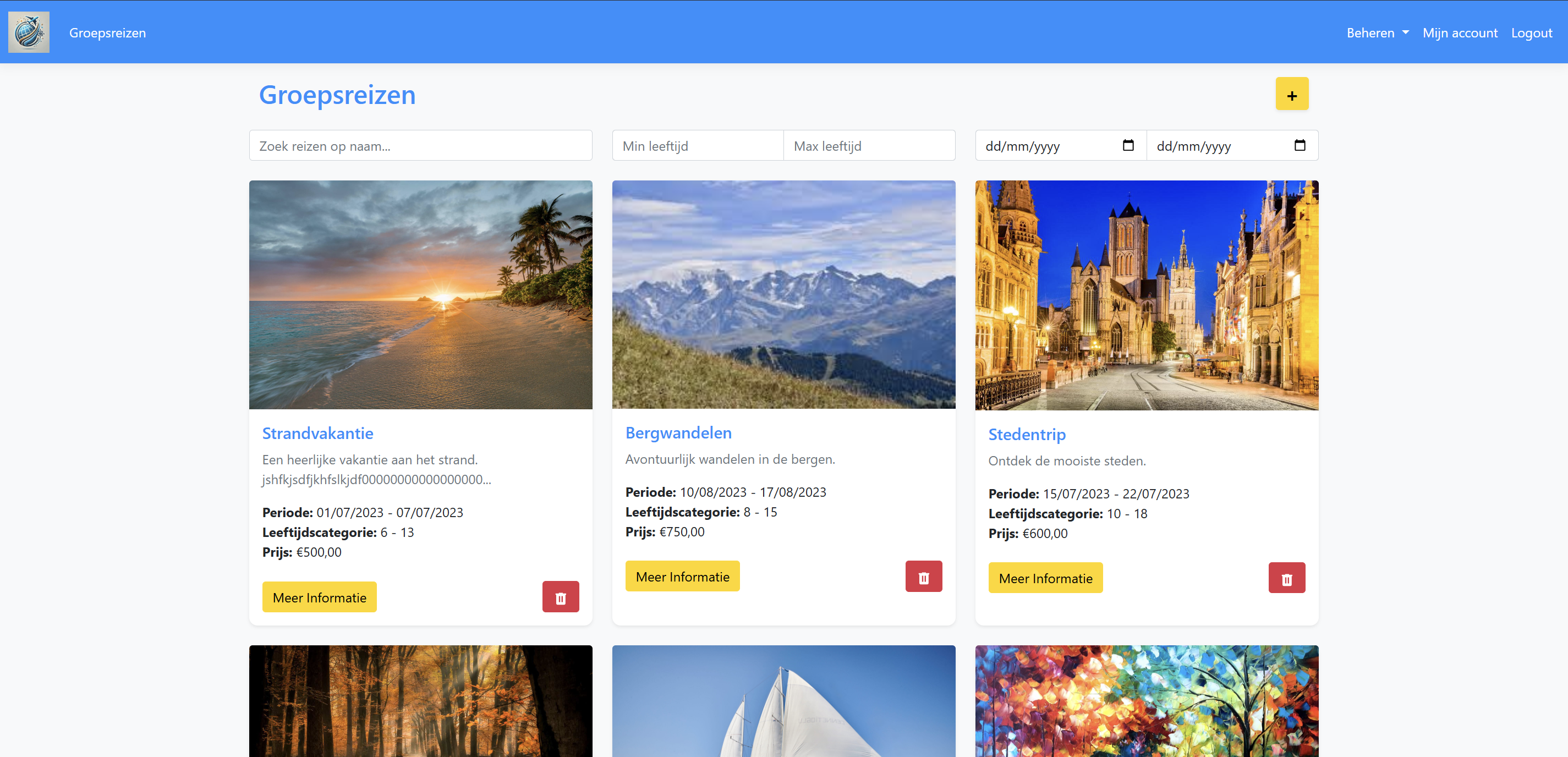Expand the Beheren dropdown menu
This screenshot has height=757, width=1568.
[x=1378, y=33]
